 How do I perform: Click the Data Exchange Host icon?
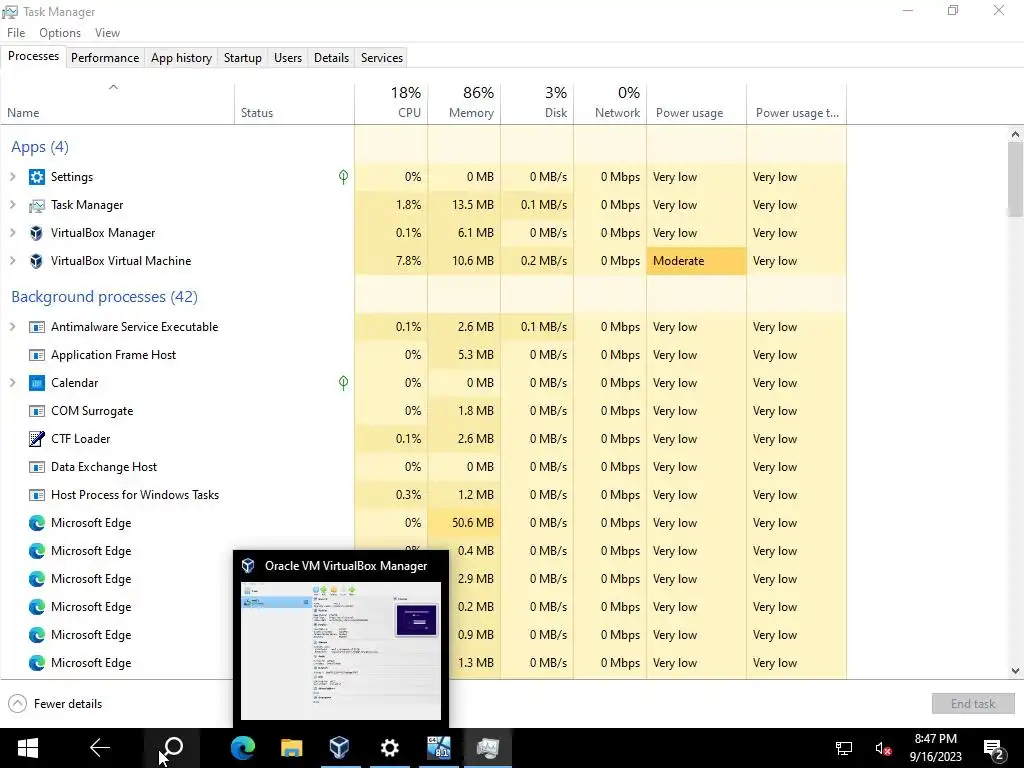coord(37,467)
